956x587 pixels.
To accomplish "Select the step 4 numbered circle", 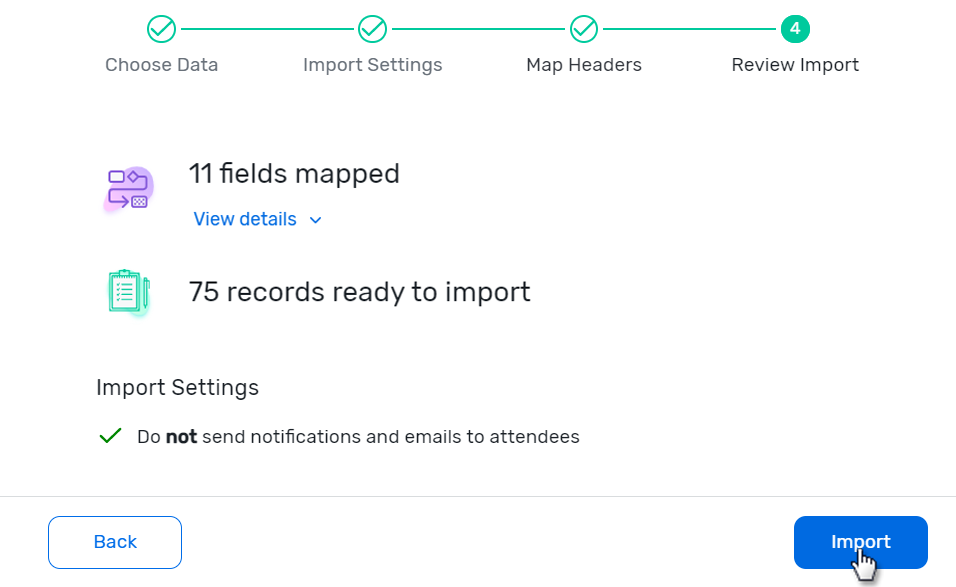I will [x=795, y=29].
